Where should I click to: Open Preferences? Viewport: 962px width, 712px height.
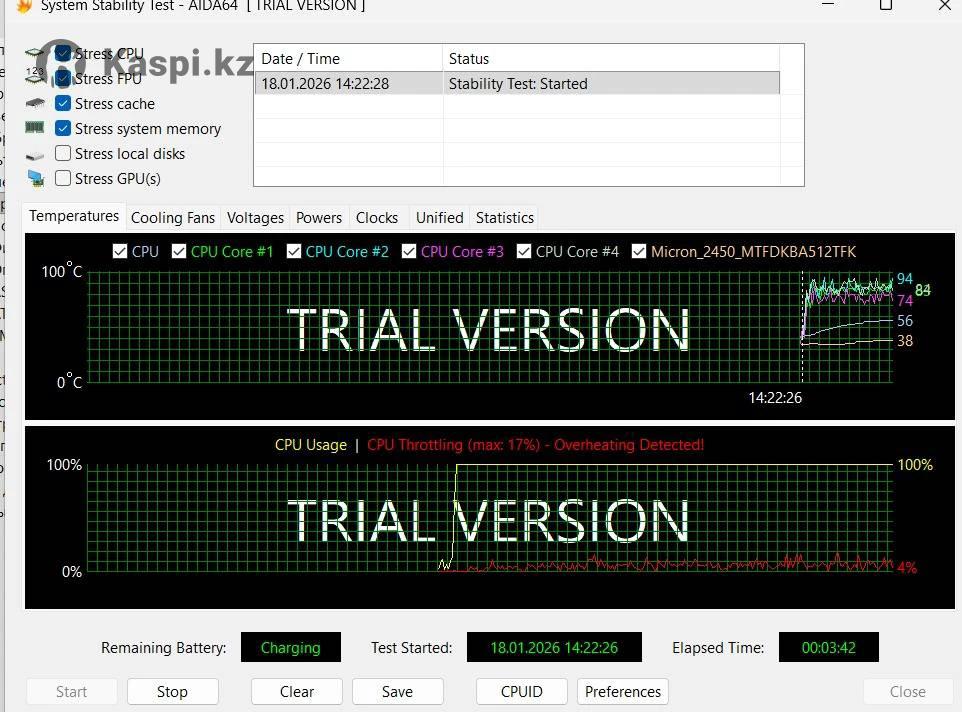pyautogui.click(x=623, y=692)
